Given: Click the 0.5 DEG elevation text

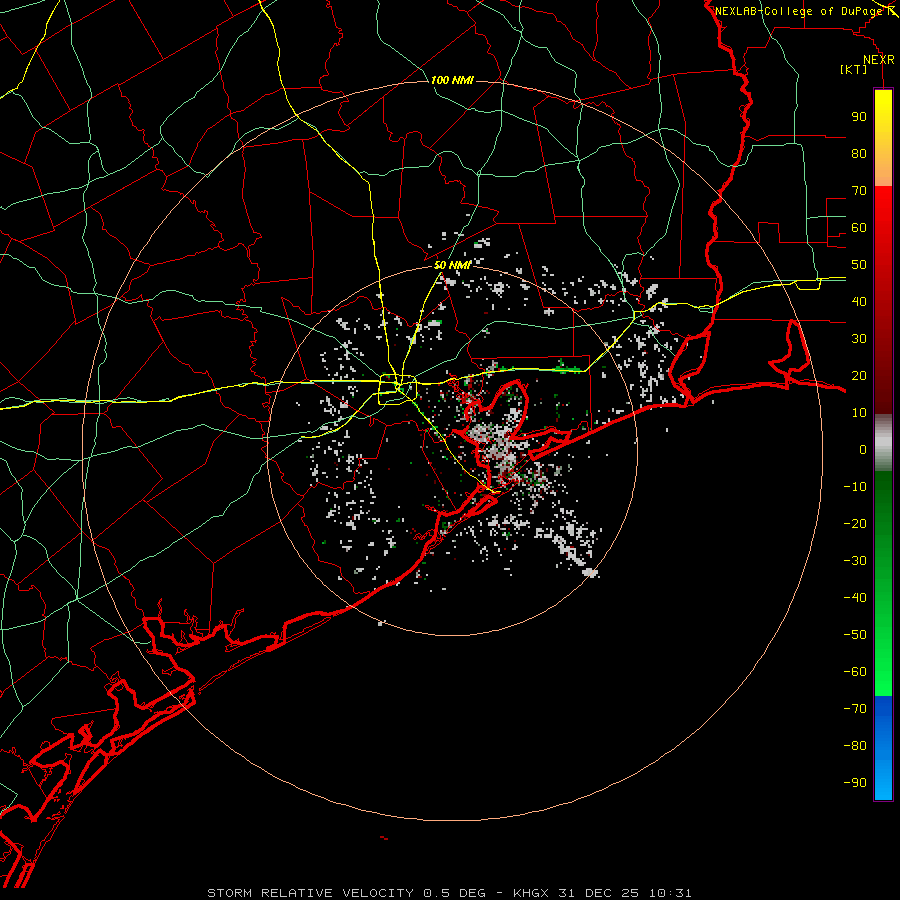Looking at the screenshot, I should (x=454, y=893).
